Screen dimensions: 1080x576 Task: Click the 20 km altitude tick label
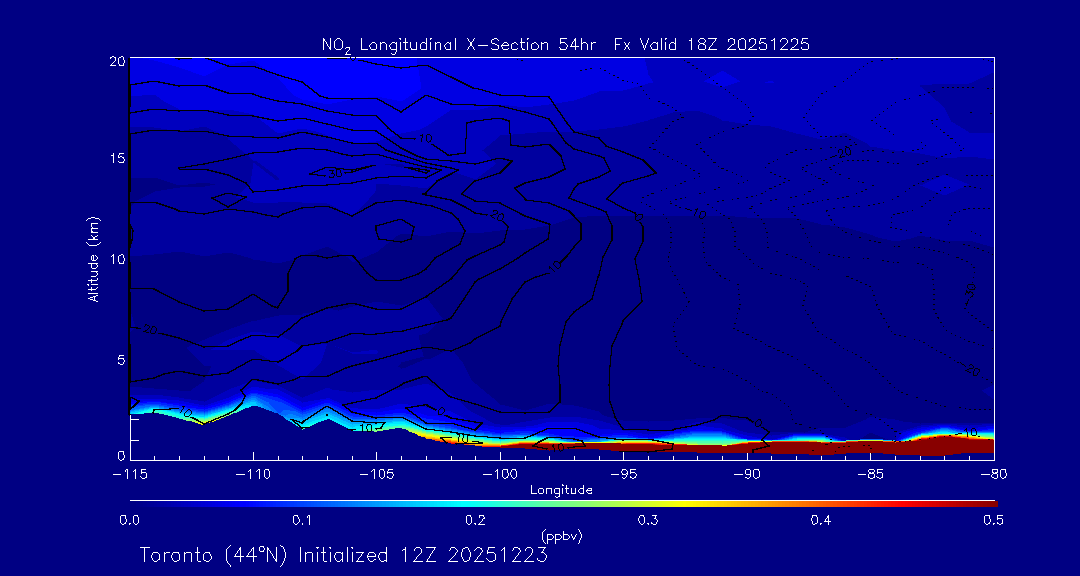click(115, 61)
